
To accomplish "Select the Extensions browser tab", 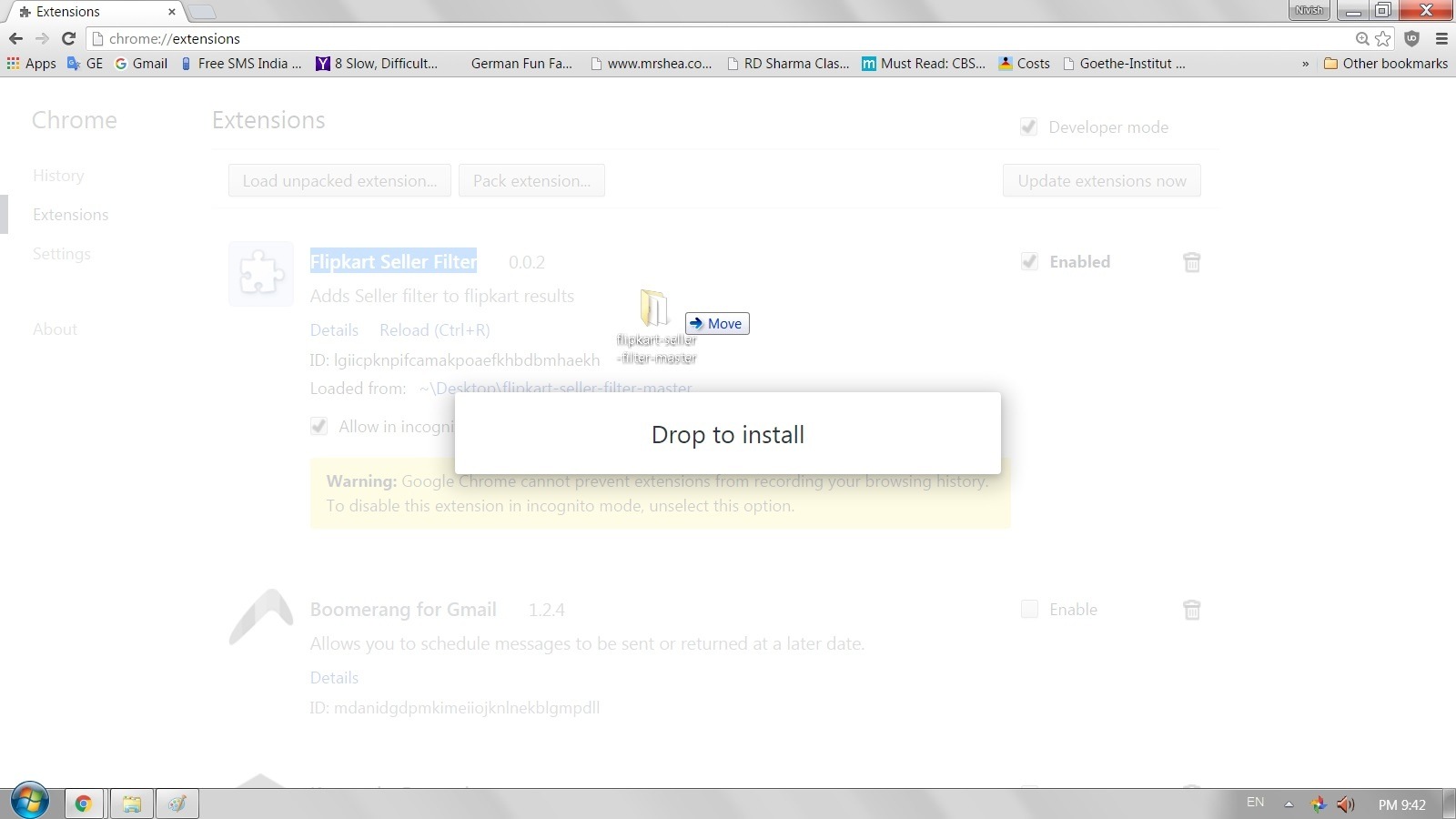I will tap(96, 12).
